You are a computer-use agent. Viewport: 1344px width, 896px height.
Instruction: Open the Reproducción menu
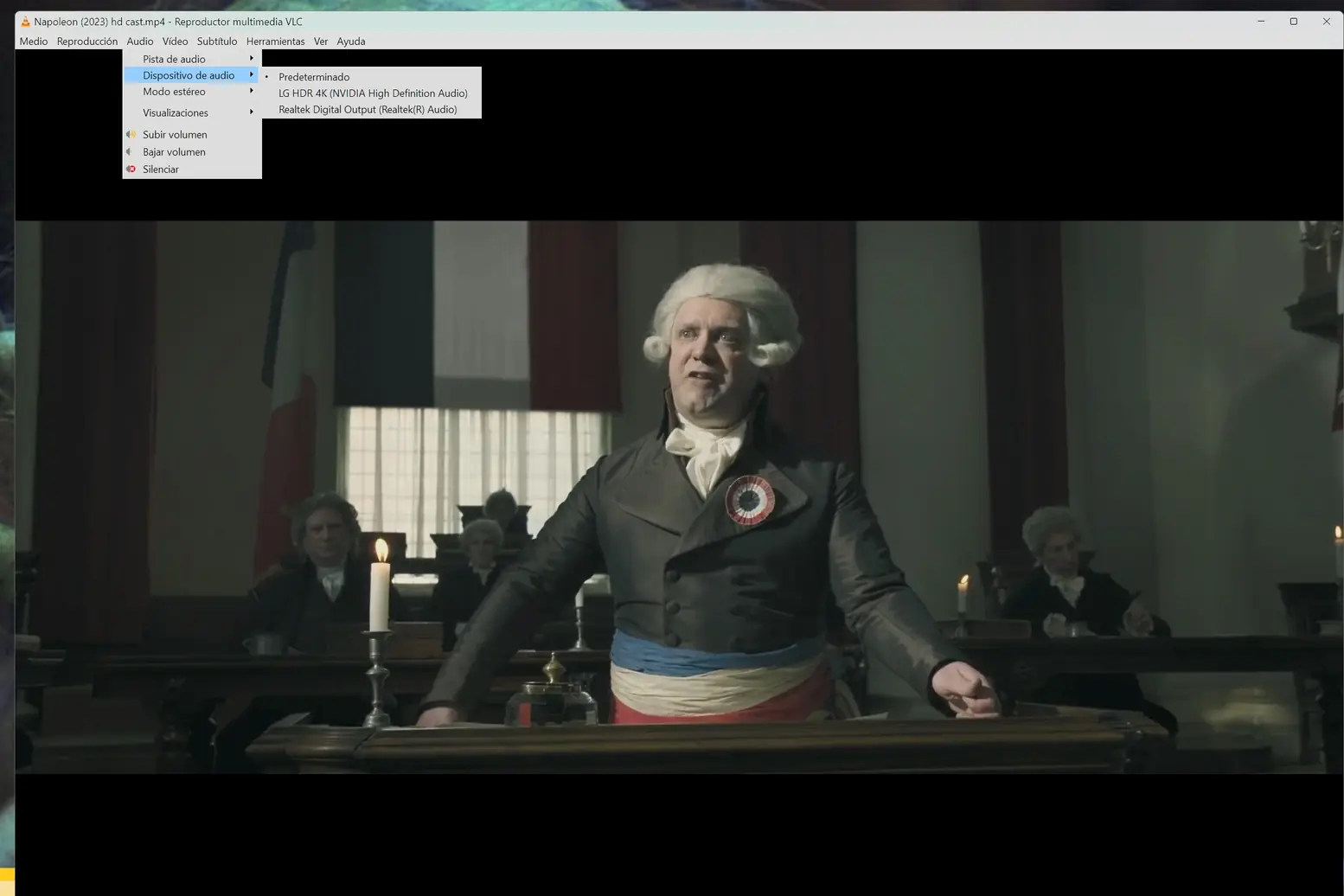(86, 42)
